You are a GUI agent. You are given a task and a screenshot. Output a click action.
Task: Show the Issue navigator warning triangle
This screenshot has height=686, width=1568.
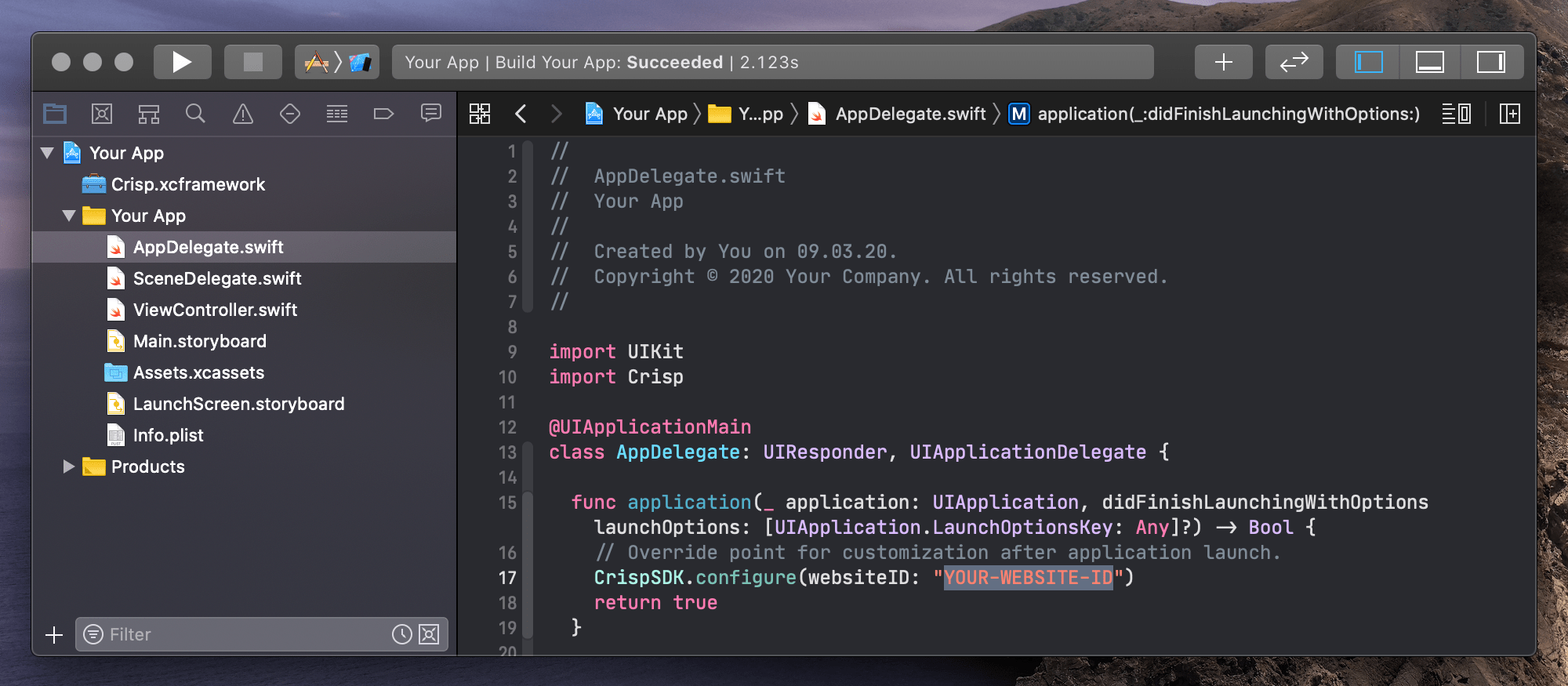[x=243, y=114]
